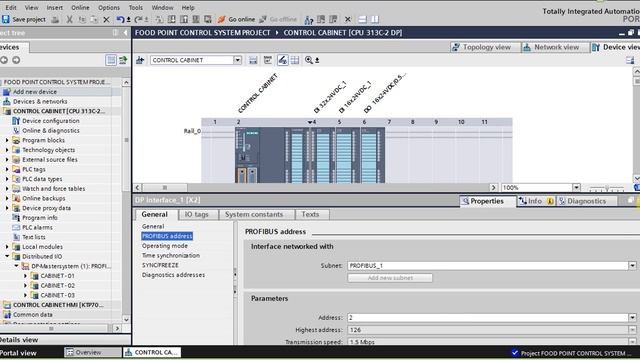The height and width of the screenshot is (360, 640).
Task: Toggle the grid/page break display icon
Action: (295, 60)
